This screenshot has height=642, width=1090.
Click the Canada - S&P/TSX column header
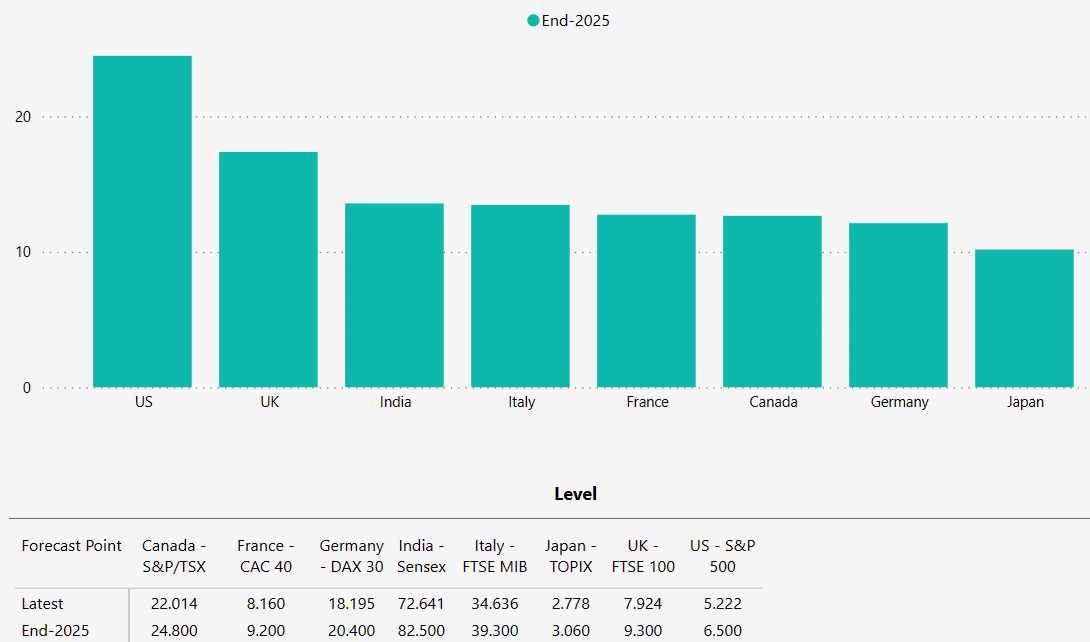point(174,556)
